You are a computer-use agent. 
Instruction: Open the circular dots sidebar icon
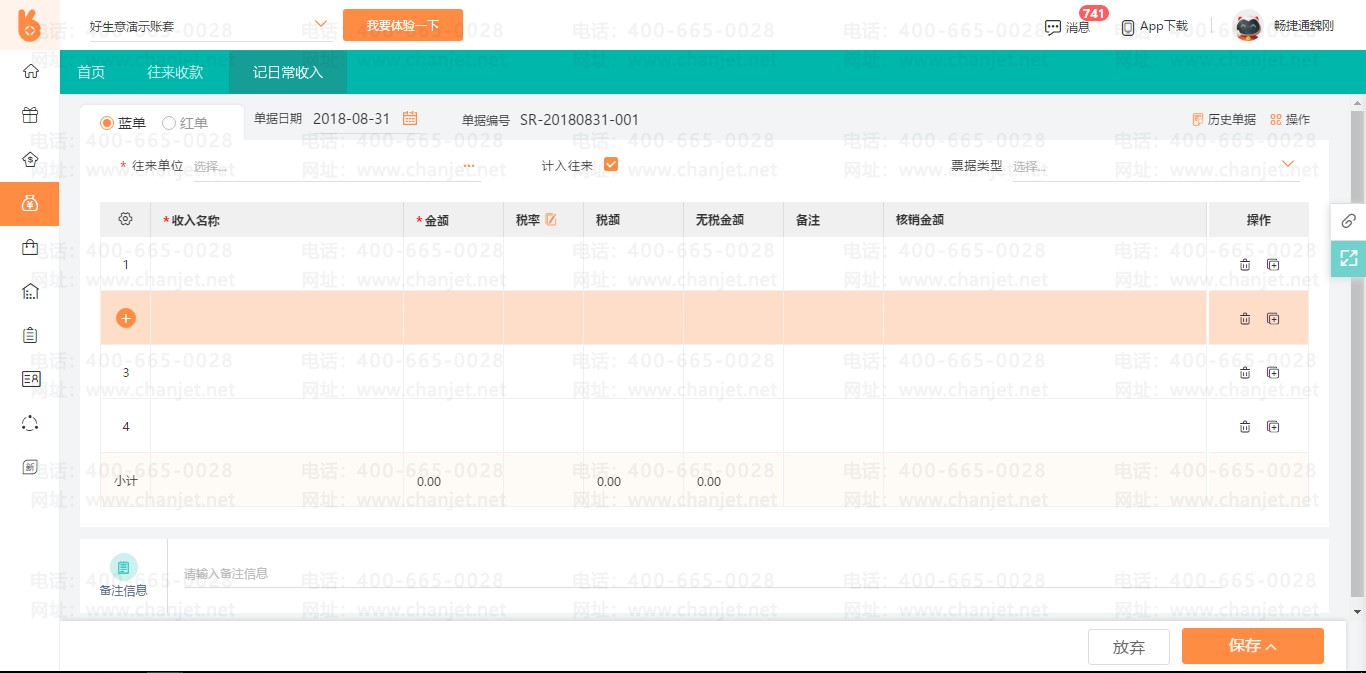[30, 423]
